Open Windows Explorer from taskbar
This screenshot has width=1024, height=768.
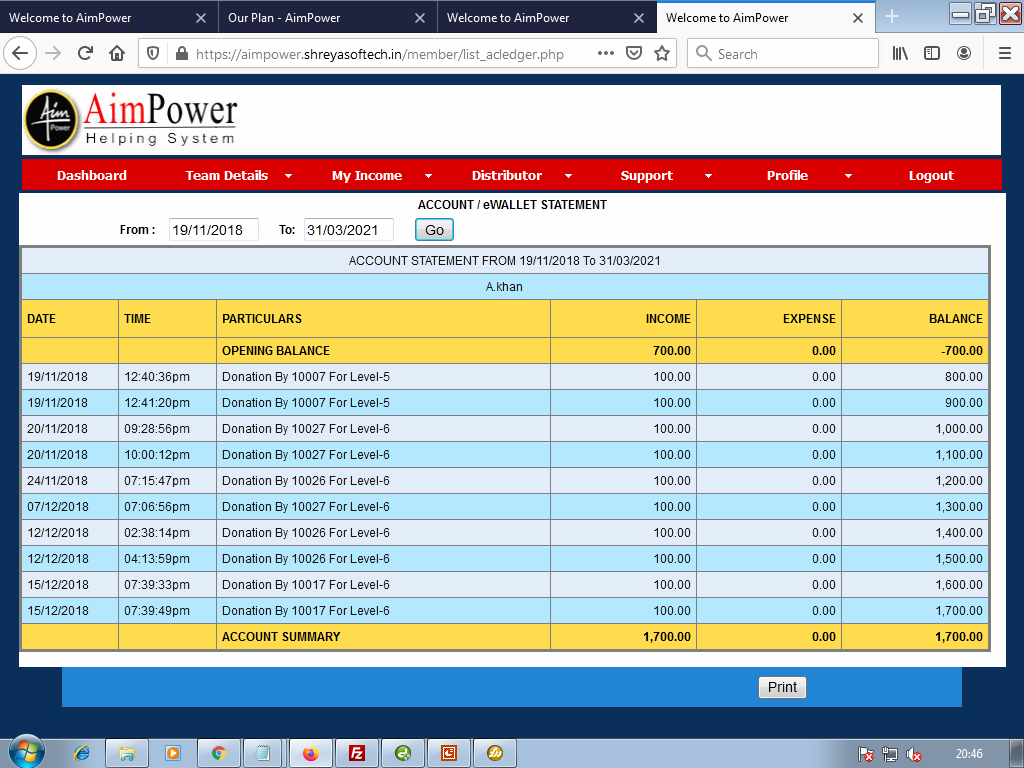(127, 754)
